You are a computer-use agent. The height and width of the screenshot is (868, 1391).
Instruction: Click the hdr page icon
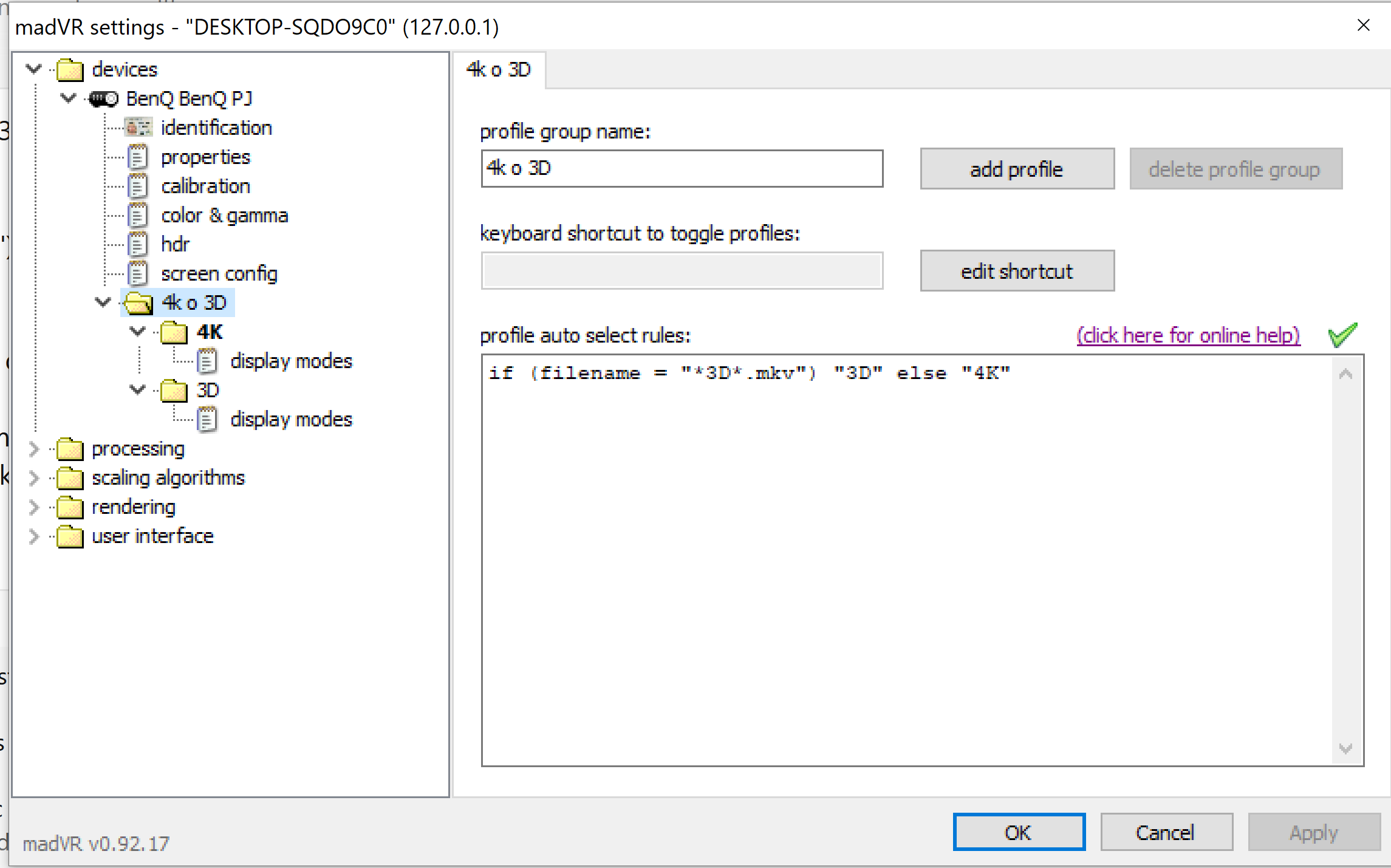[x=138, y=244]
